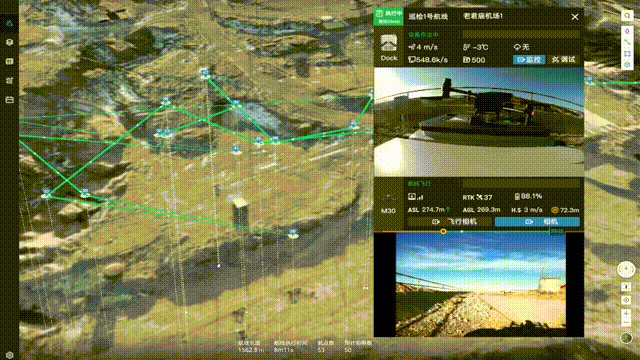
Task: Close the device status panel
Action: coord(575,17)
